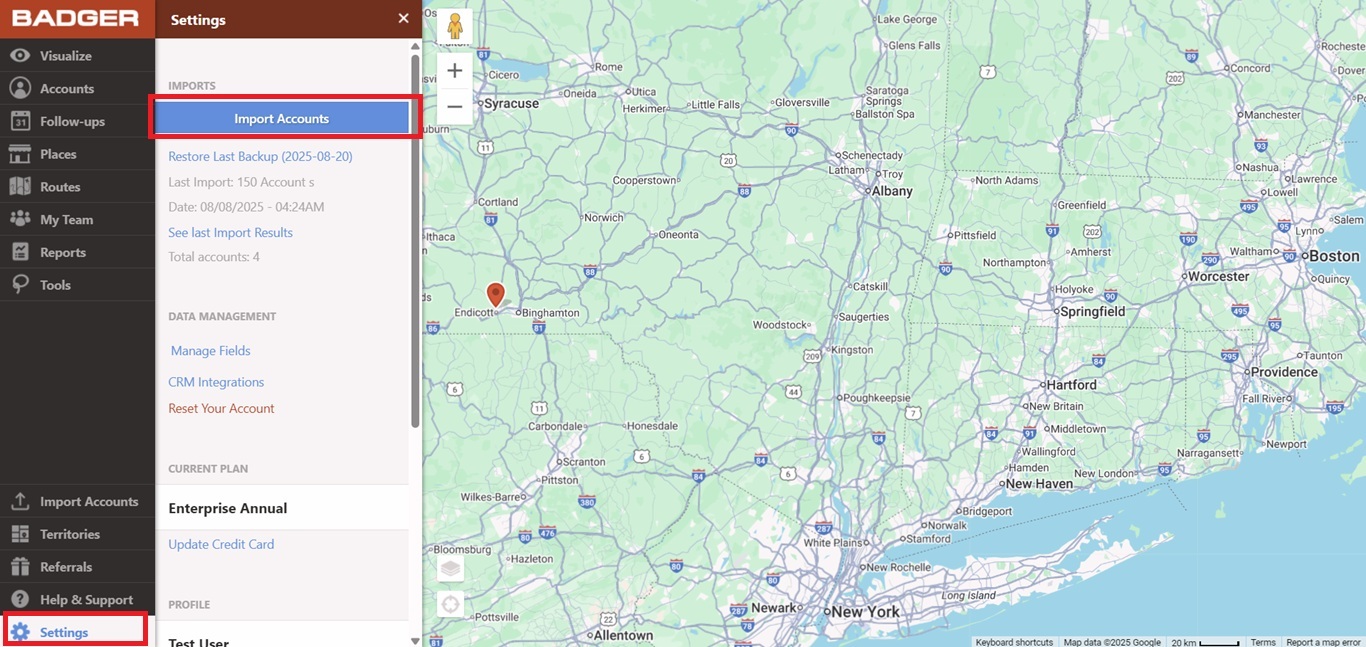
Task: Open the Visualize menu item
Action: [77, 56]
